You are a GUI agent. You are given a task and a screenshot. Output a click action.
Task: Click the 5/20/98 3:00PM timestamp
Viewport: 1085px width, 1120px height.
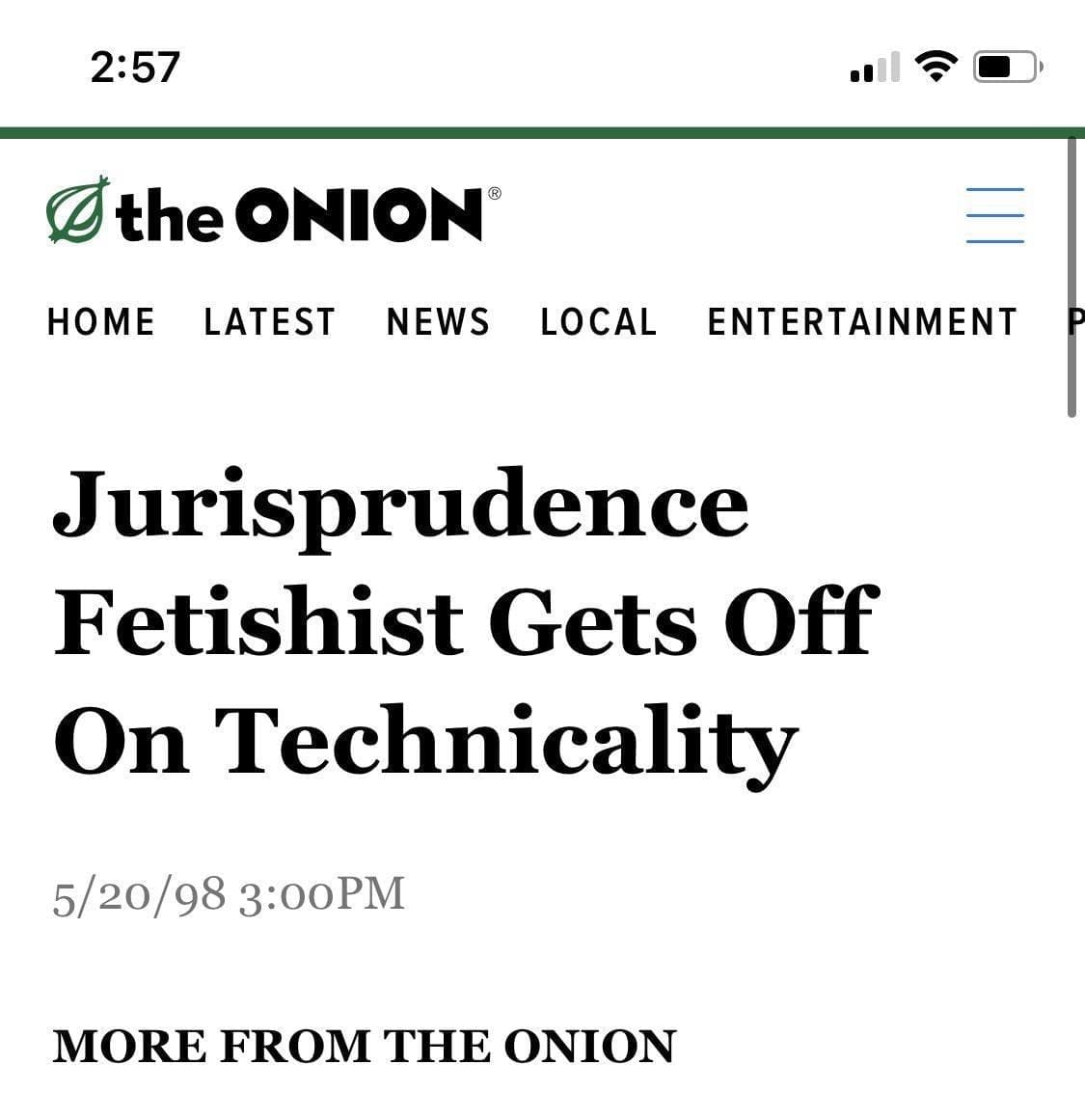click(229, 894)
